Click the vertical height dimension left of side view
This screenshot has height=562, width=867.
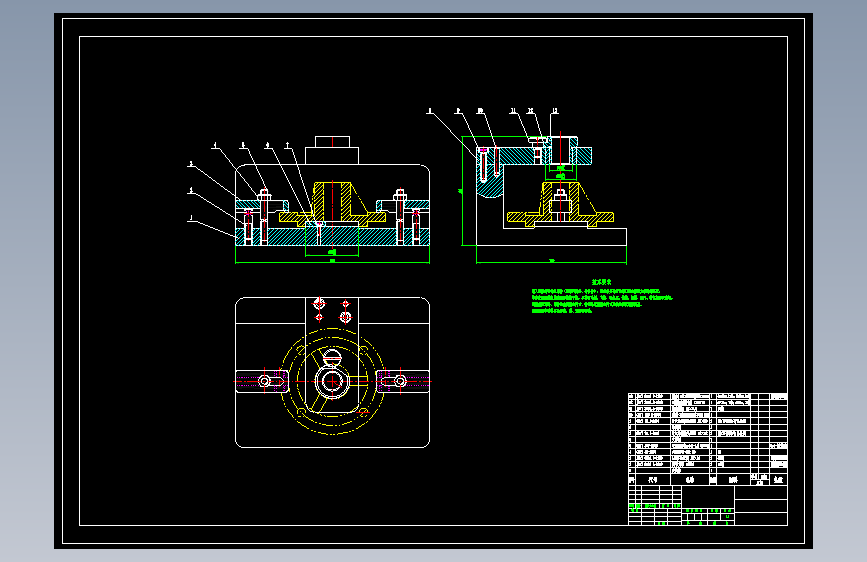(461, 191)
